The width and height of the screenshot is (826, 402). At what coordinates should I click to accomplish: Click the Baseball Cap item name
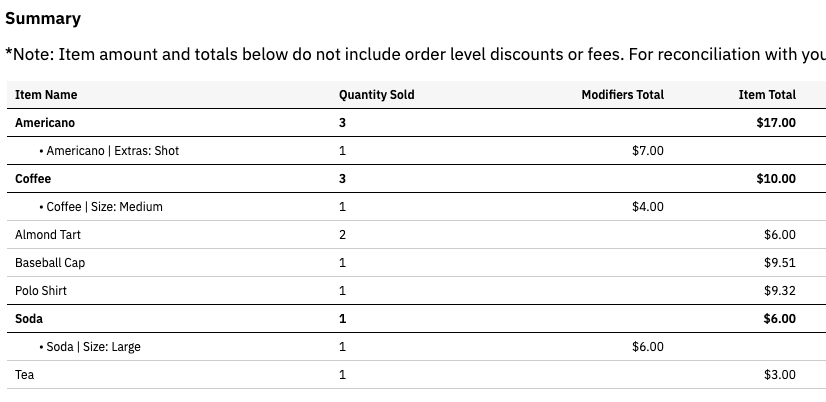click(50, 263)
